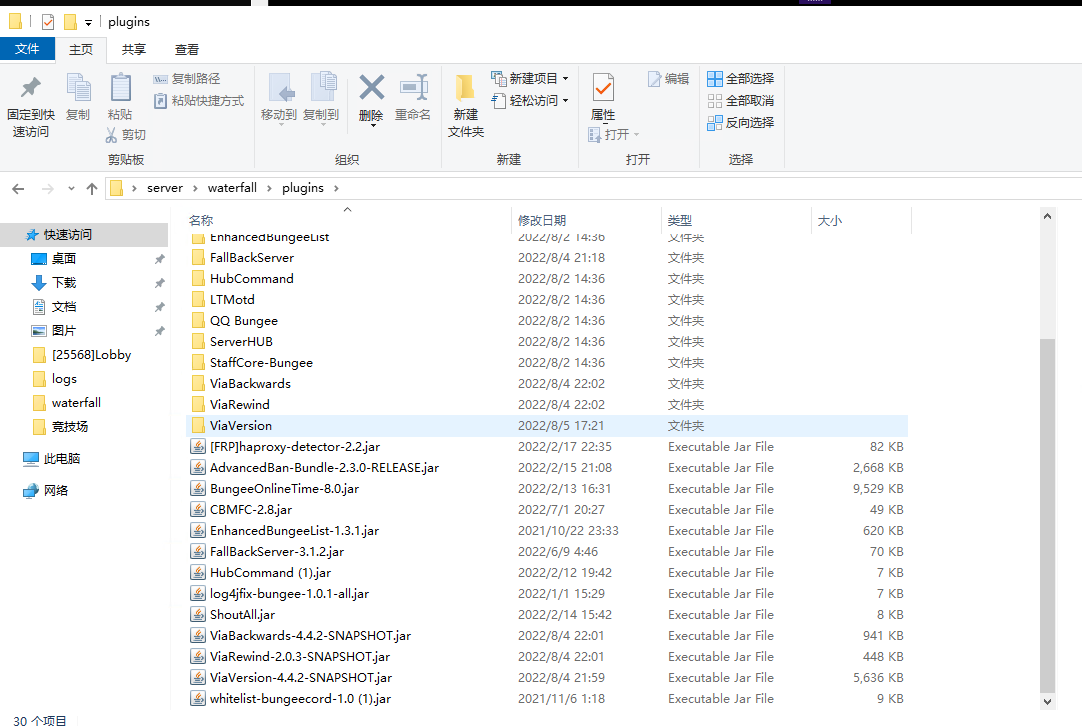Sort by the Name (名称) column header
The width and height of the screenshot is (1082, 726).
point(201,220)
